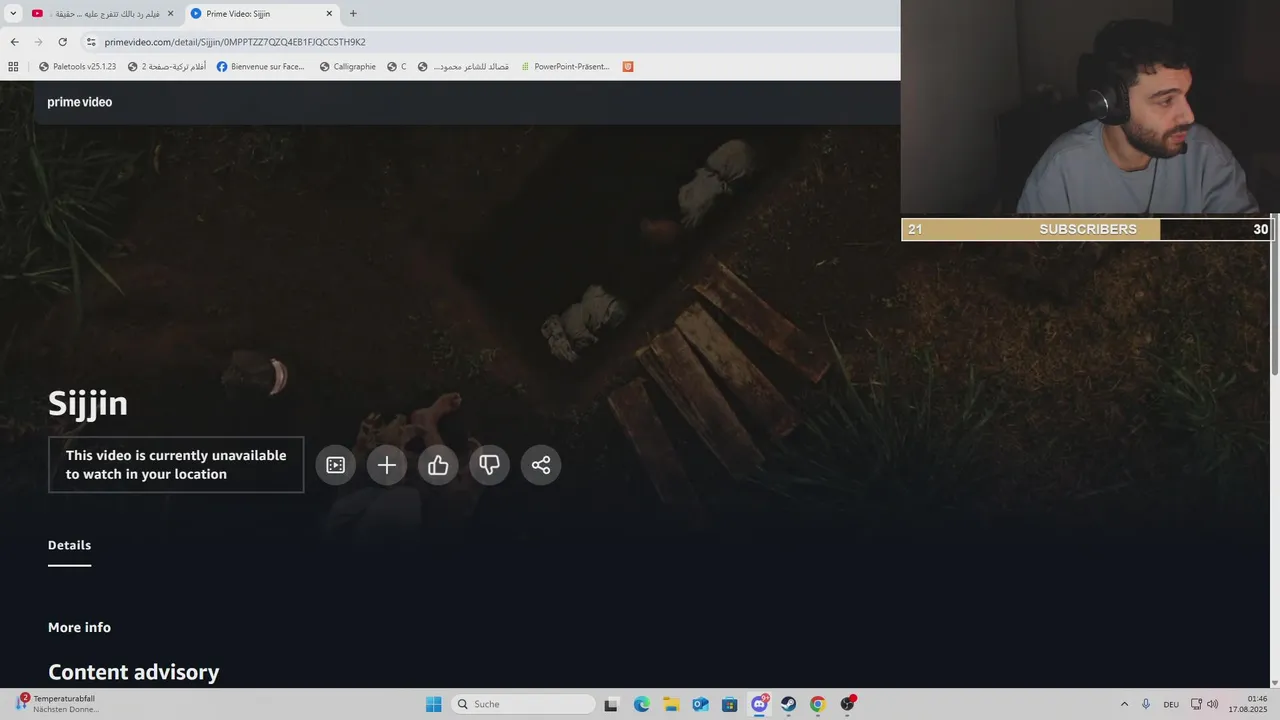The width and height of the screenshot is (1280, 720).
Task: Open the Arabic poems Mahmoud bookmark
Action: (463, 67)
